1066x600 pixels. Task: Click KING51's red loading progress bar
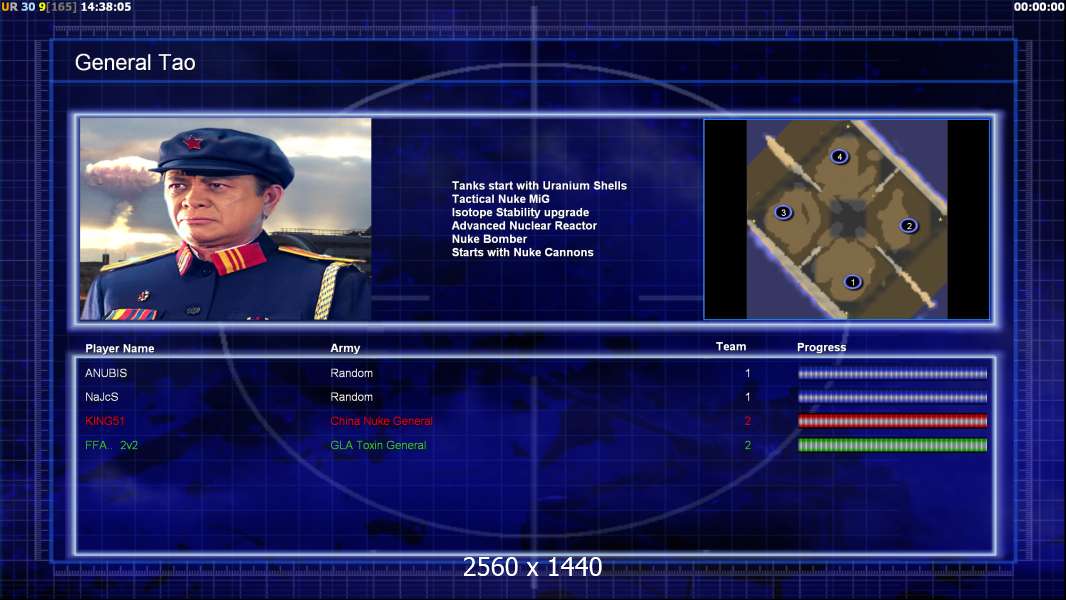pos(893,421)
